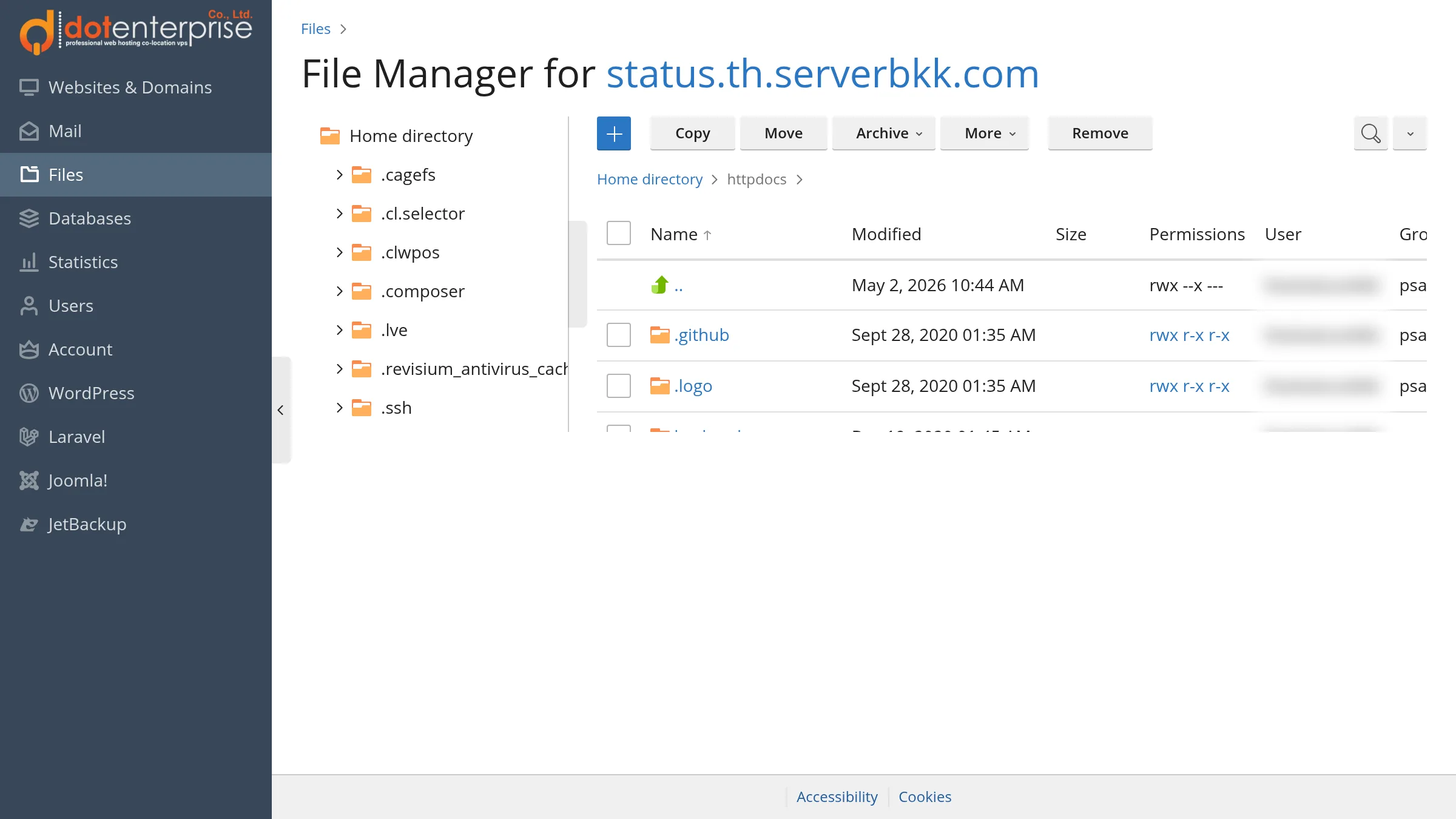Check the .logo folder checkbox
This screenshot has width=1456, height=819.
coord(619,386)
